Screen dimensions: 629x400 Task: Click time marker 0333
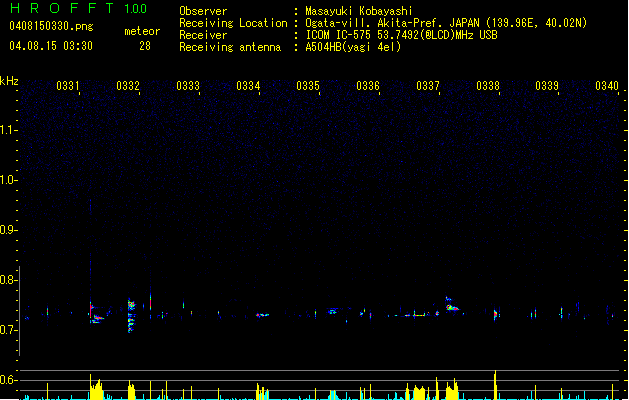(x=188, y=86)
